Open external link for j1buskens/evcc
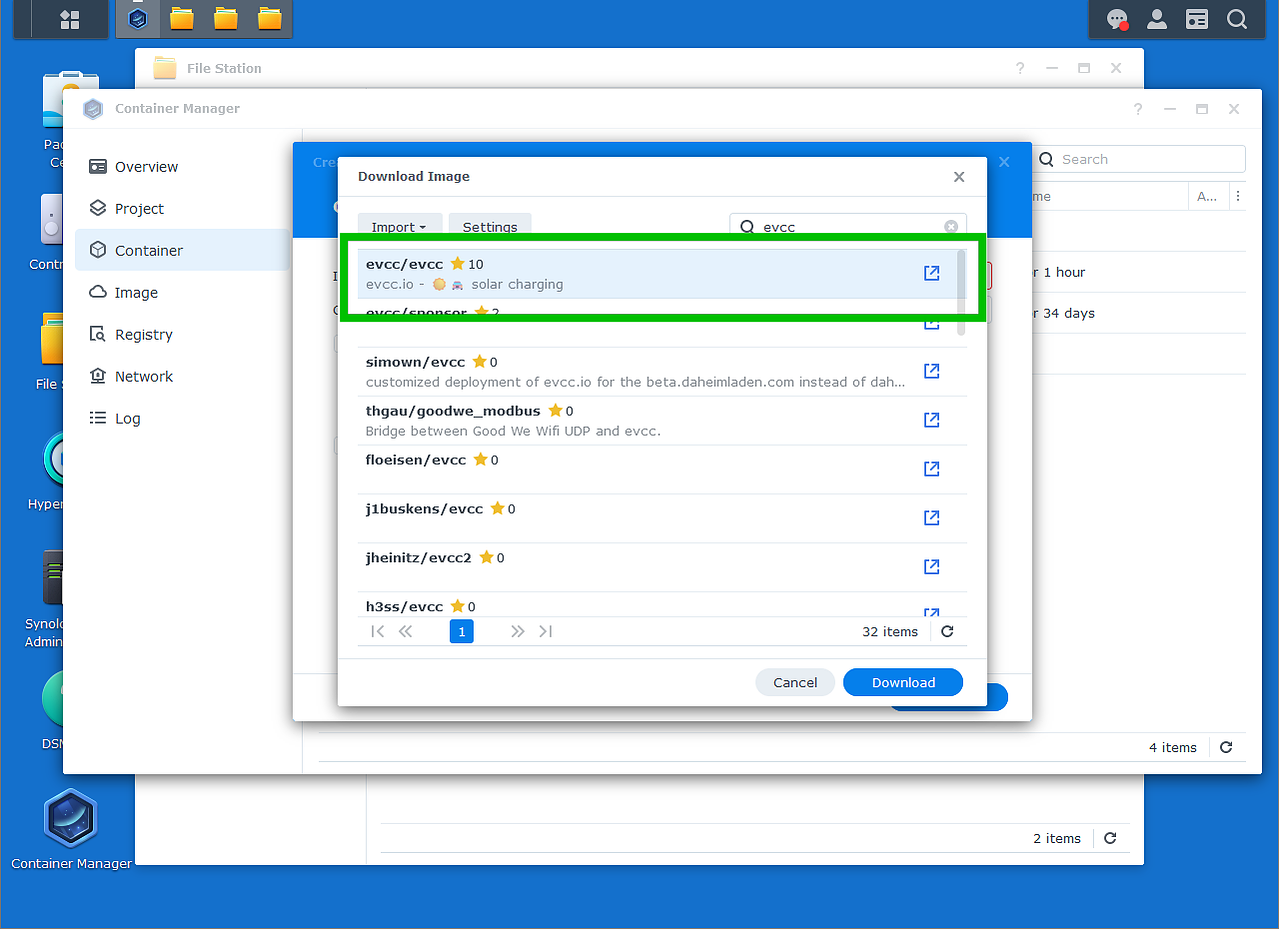The image size is (1279, 929). [x=931, y=518]
